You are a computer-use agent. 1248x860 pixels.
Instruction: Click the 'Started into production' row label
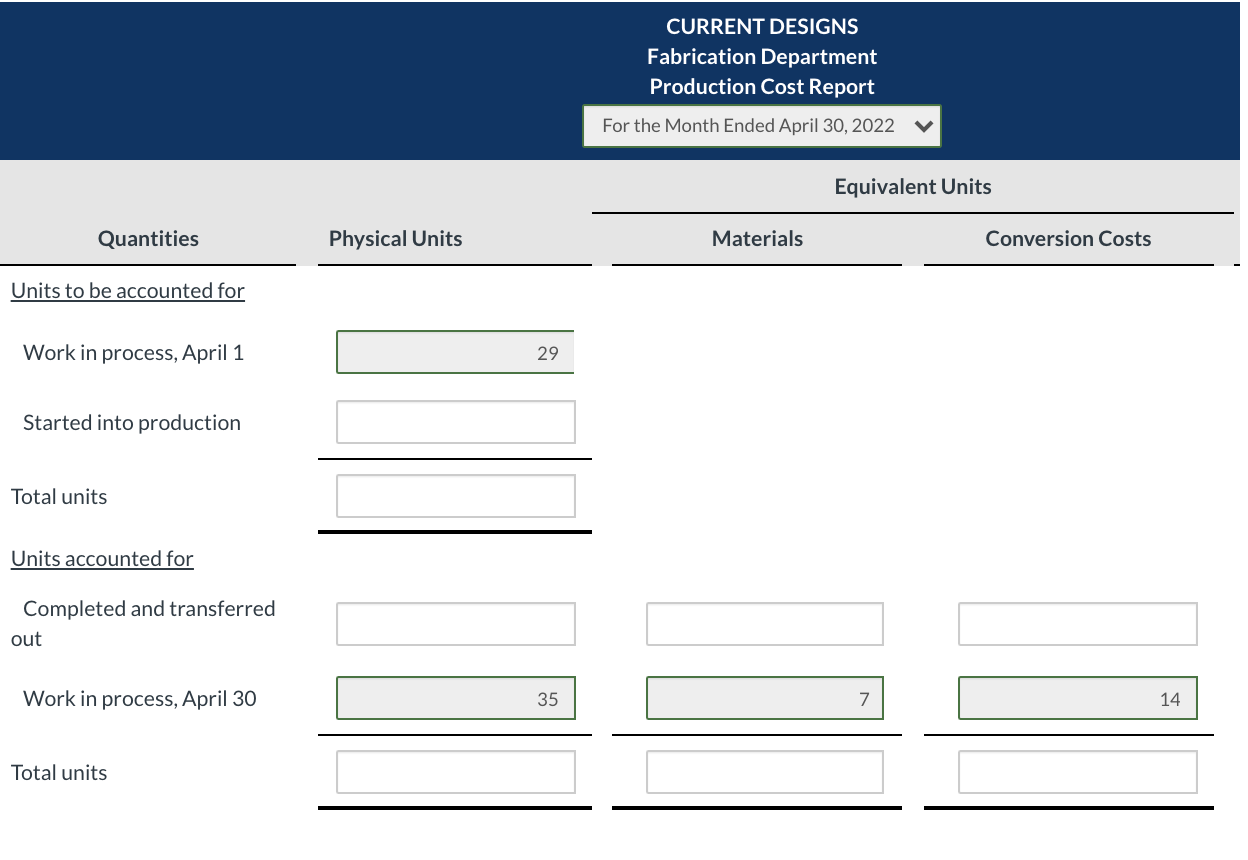(x=132, y=423)
